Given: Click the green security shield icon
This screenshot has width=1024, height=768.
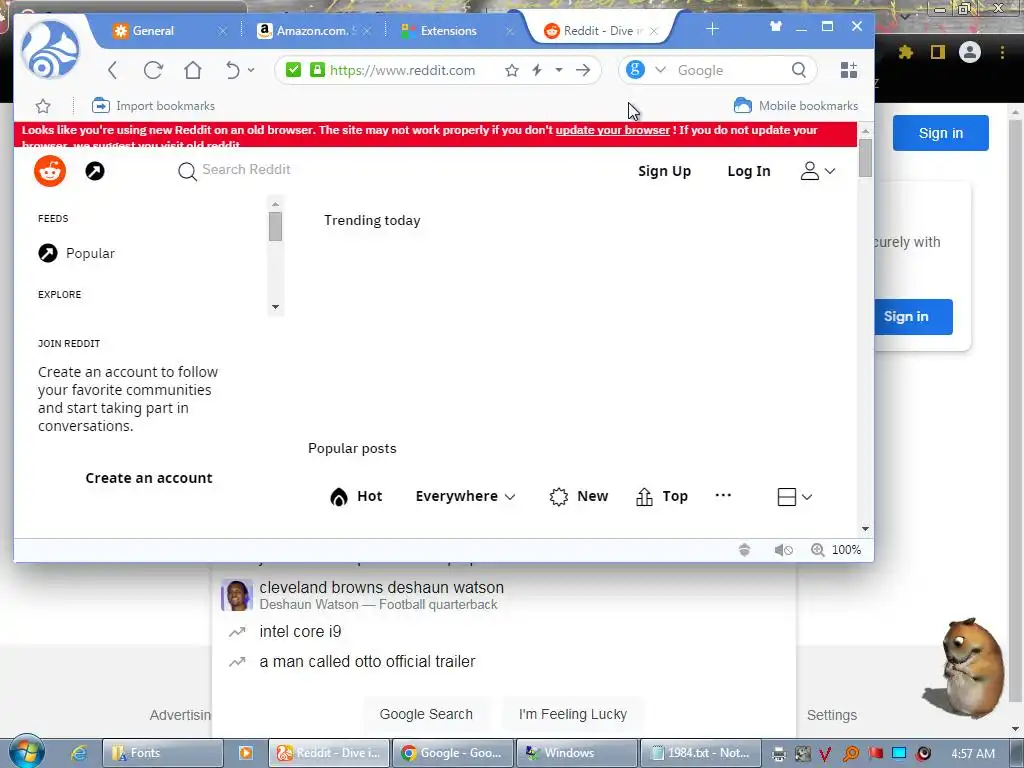Looking at the screenshot, I should [293, 69].
